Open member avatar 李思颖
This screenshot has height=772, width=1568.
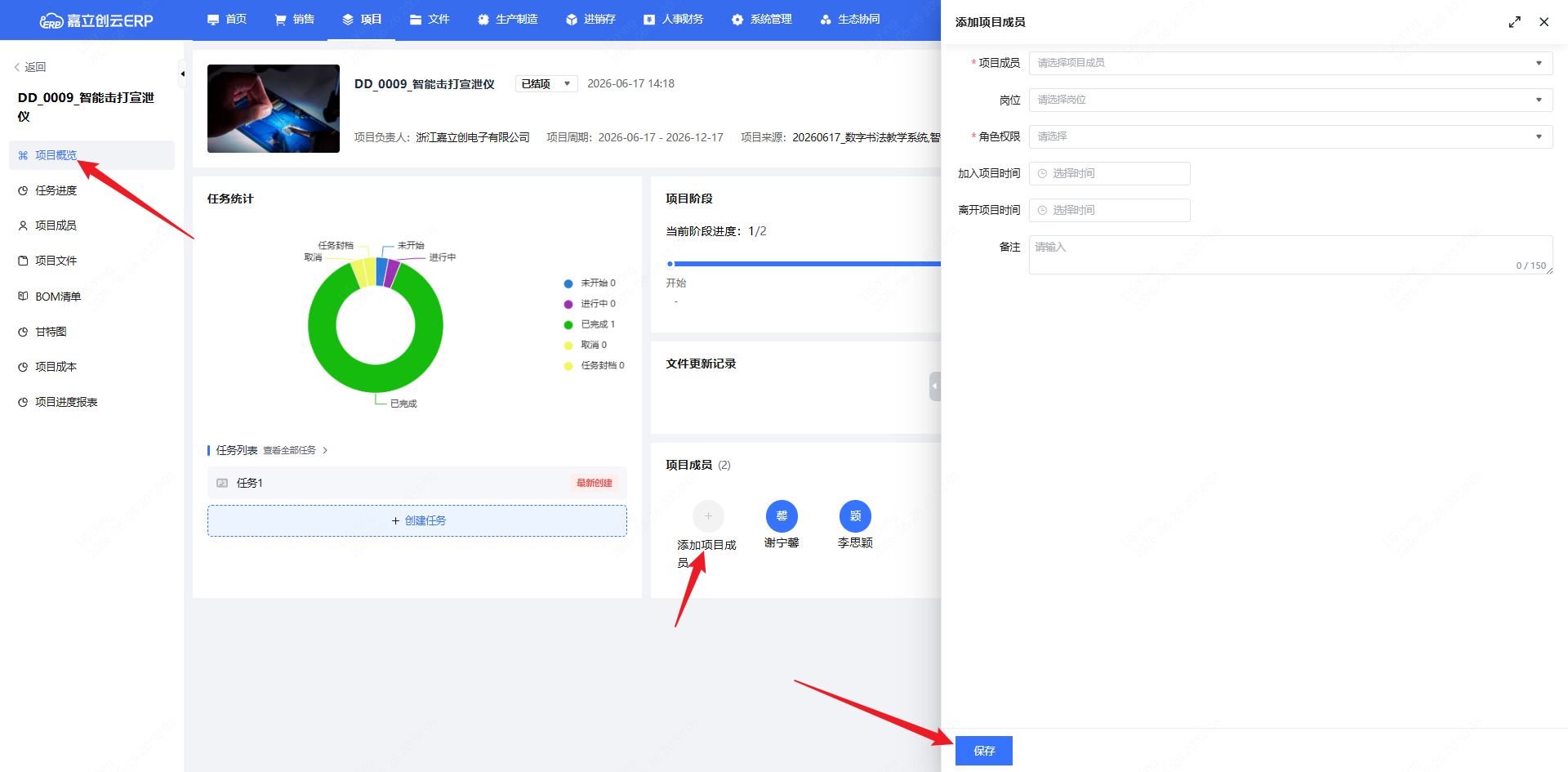(x=855, y=516)
